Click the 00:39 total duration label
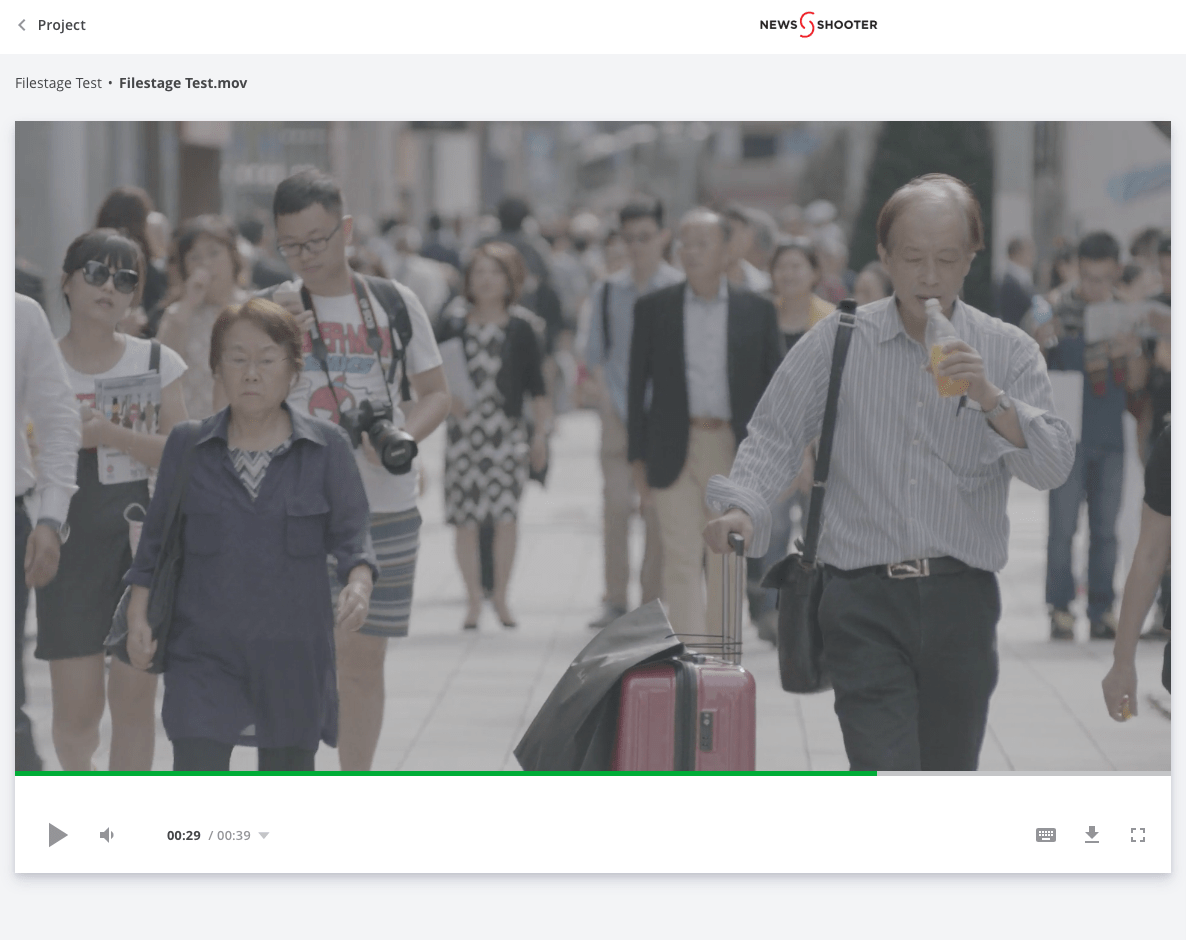 [x=233, y=836]
